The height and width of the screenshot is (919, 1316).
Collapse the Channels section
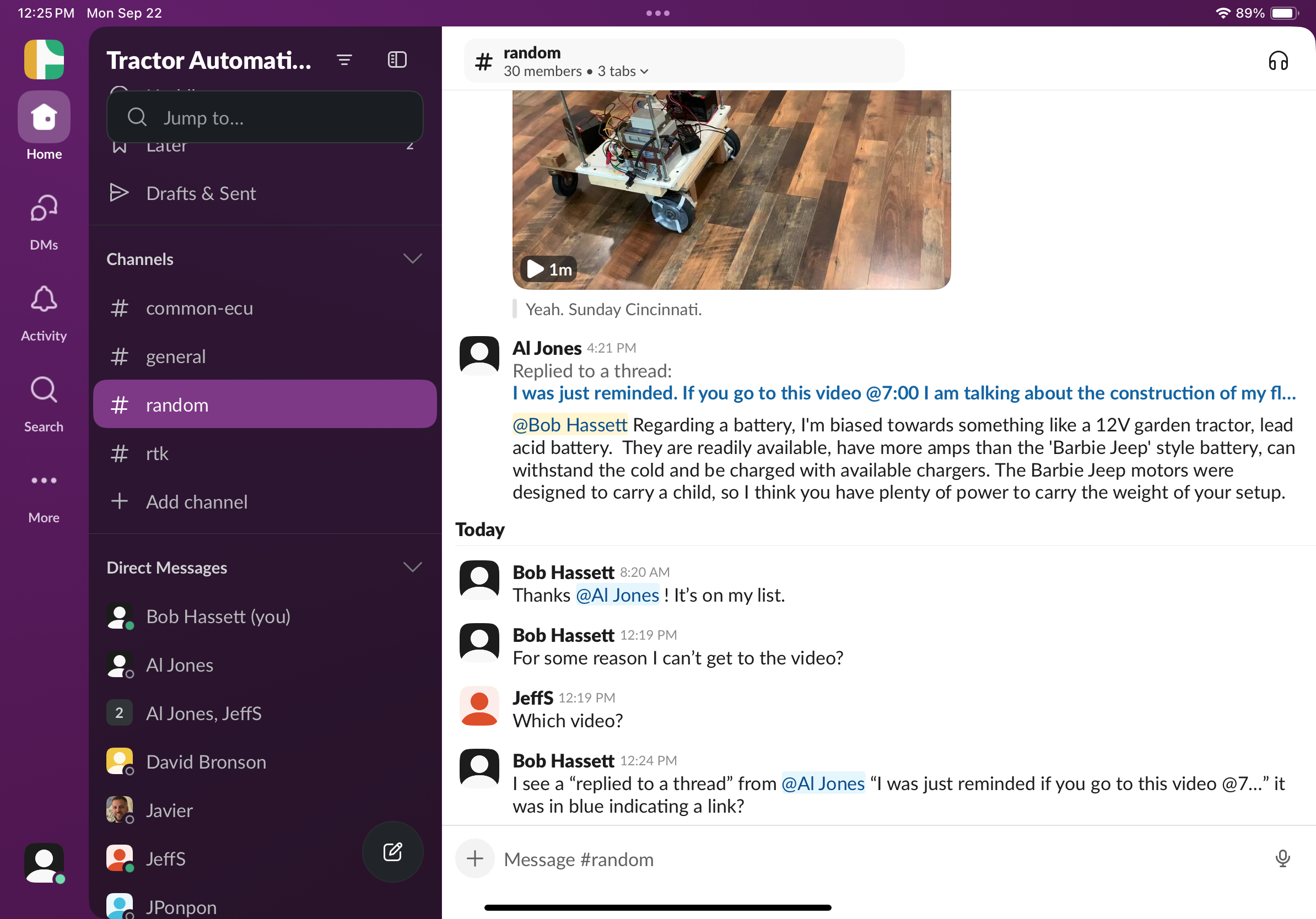(x=412, y=259)
